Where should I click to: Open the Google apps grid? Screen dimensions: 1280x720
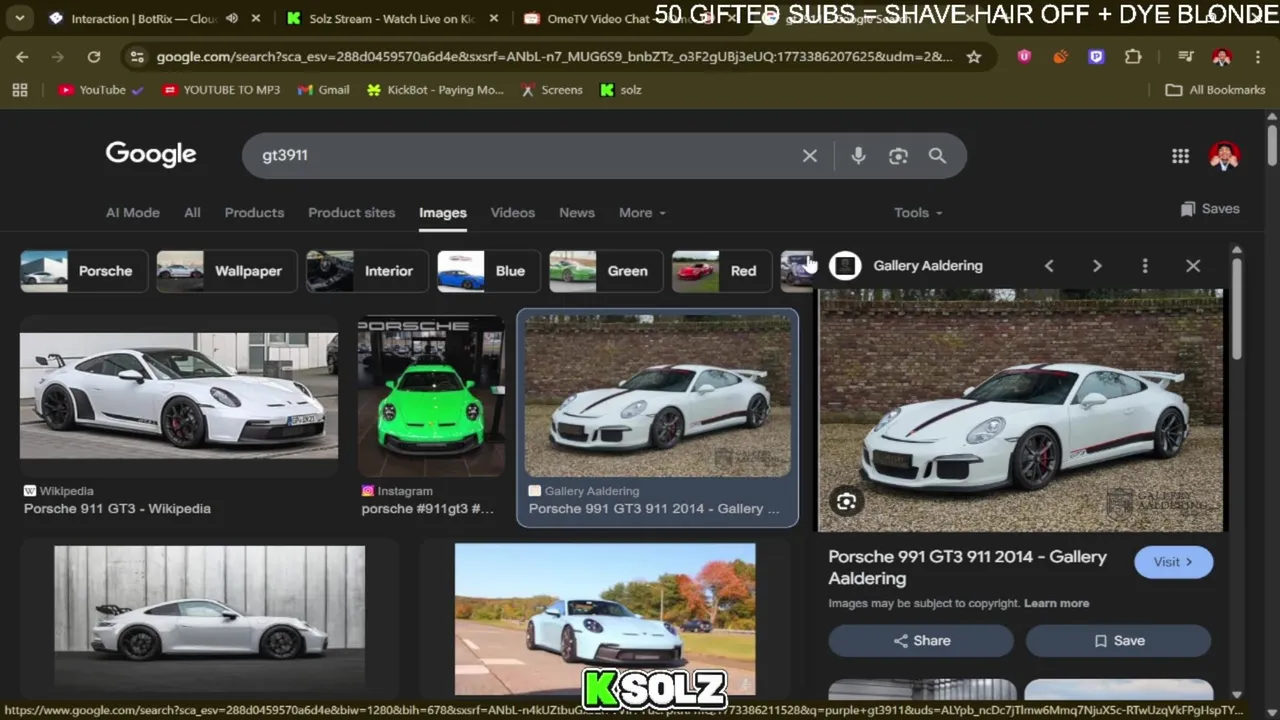1181,156
